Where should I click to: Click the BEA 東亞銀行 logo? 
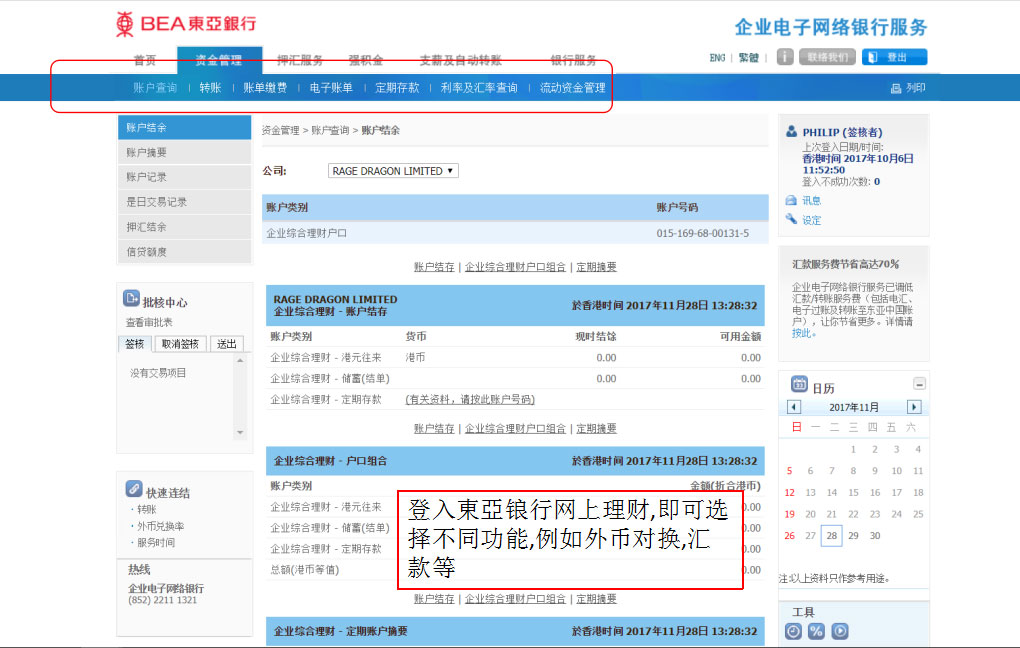(186, 23)
